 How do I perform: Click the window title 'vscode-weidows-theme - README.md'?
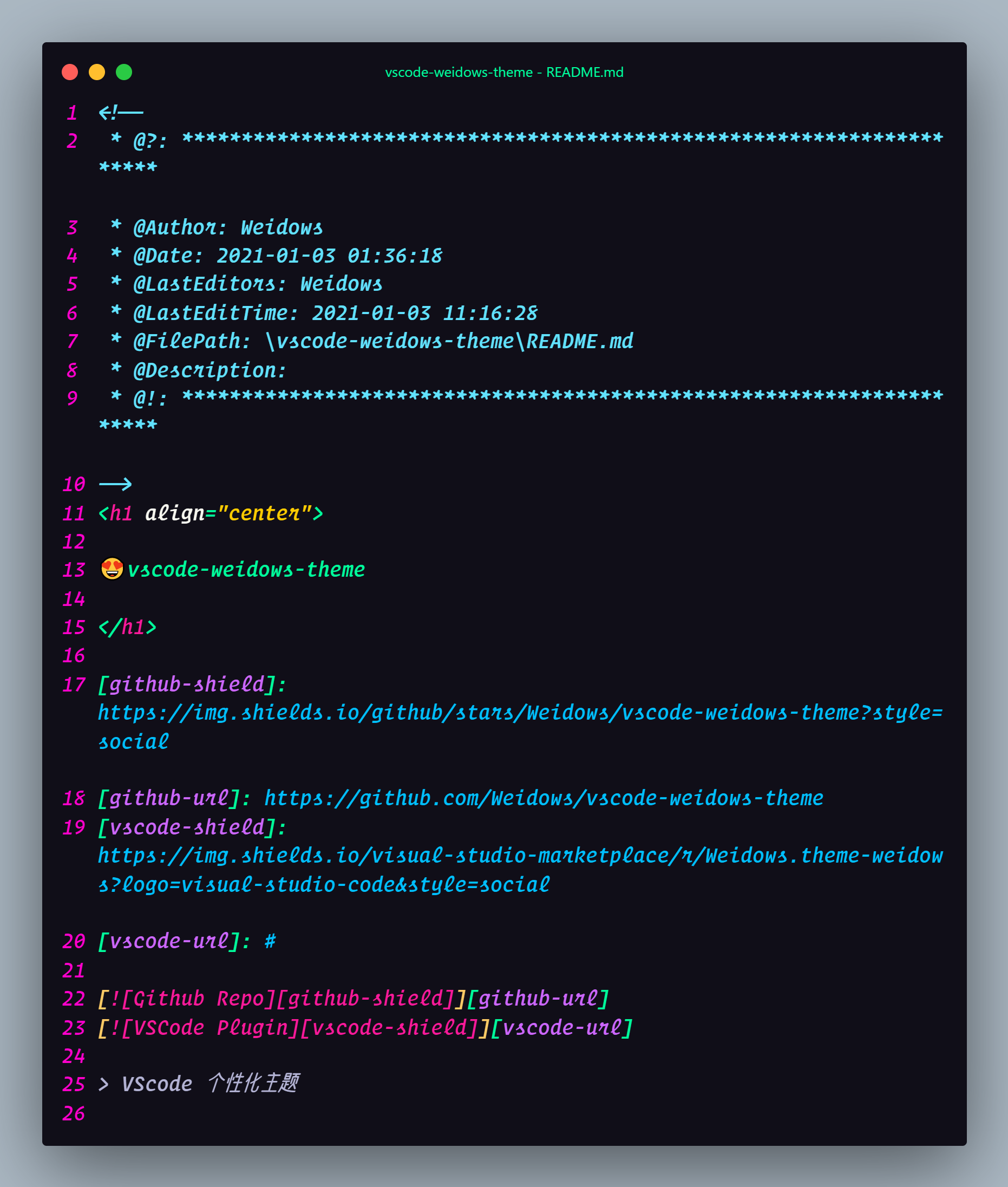(x=504, y=72)
